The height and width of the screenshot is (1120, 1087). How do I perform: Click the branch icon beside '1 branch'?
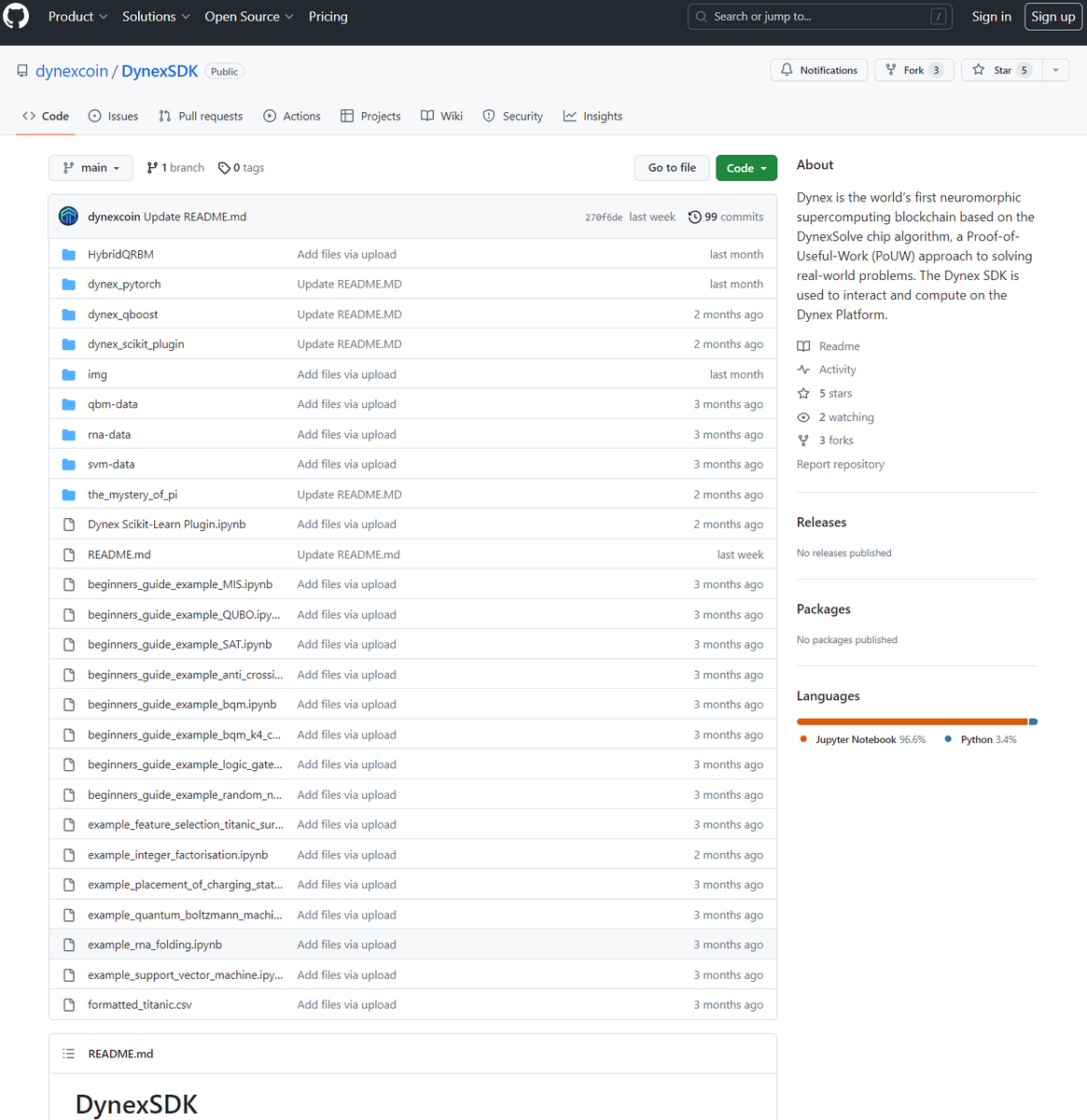click(x=152, y=168)
